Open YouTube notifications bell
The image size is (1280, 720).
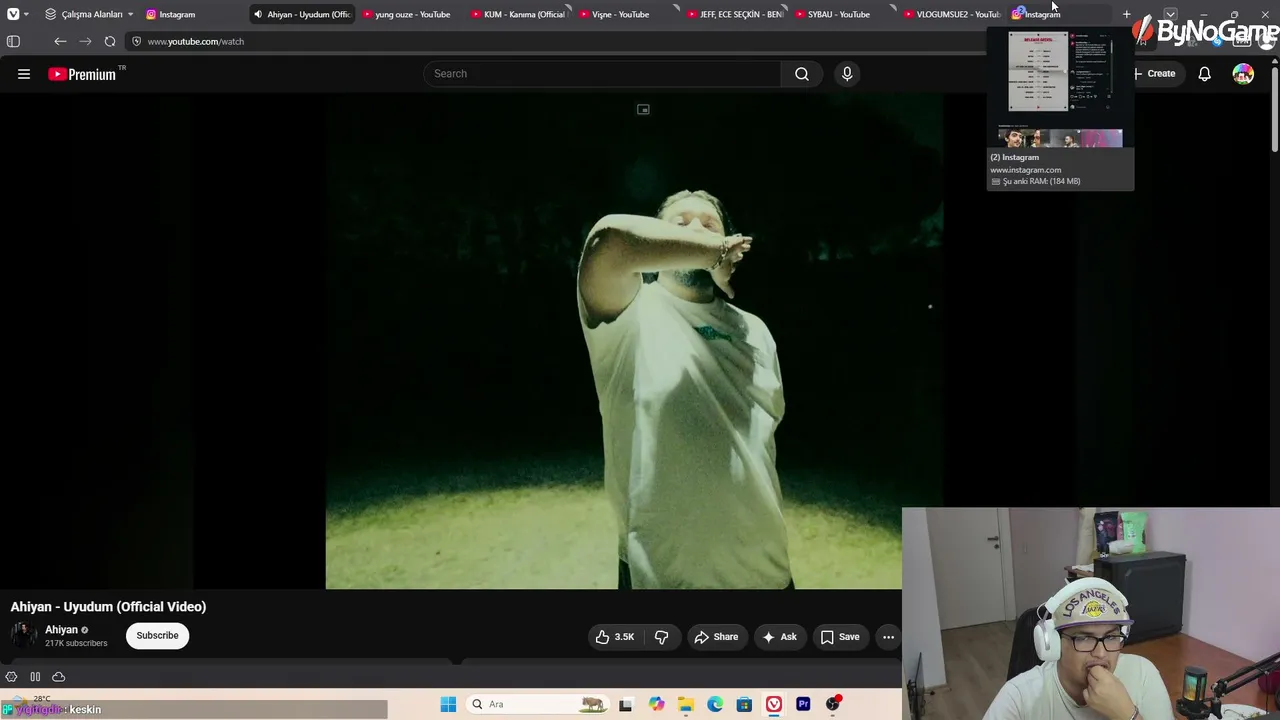point(1204,74)
